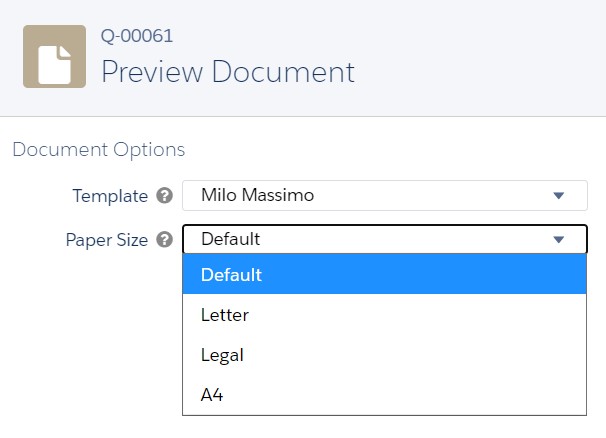Select the highlighted Default paper size option
The width and height of the screenshot is (606, 438).
click(385, 274)
